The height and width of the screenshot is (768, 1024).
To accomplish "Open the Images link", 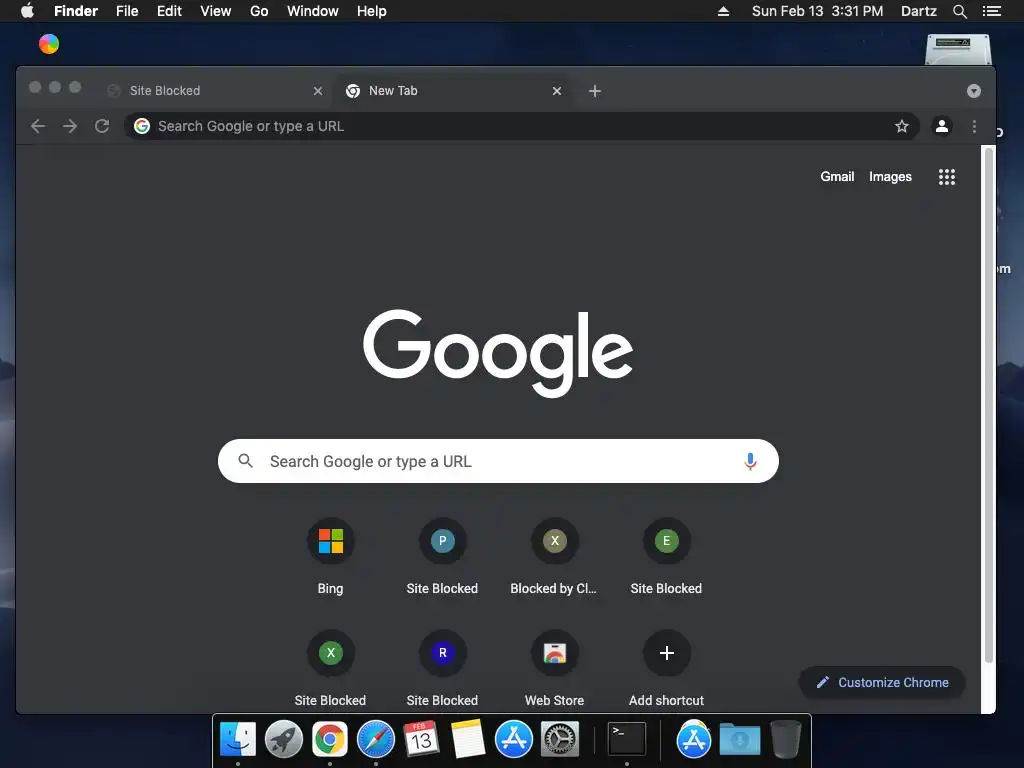I will pyautogui.click(x=890, y=176).
